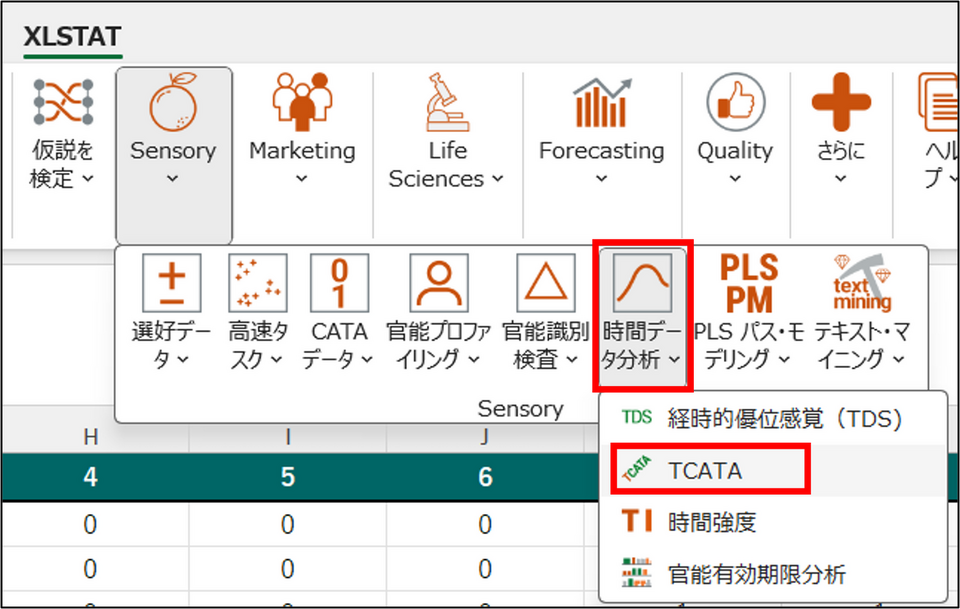Click the Sensory orange fruit icon
This screenshot has height=609, width=960.
[173, 102]
